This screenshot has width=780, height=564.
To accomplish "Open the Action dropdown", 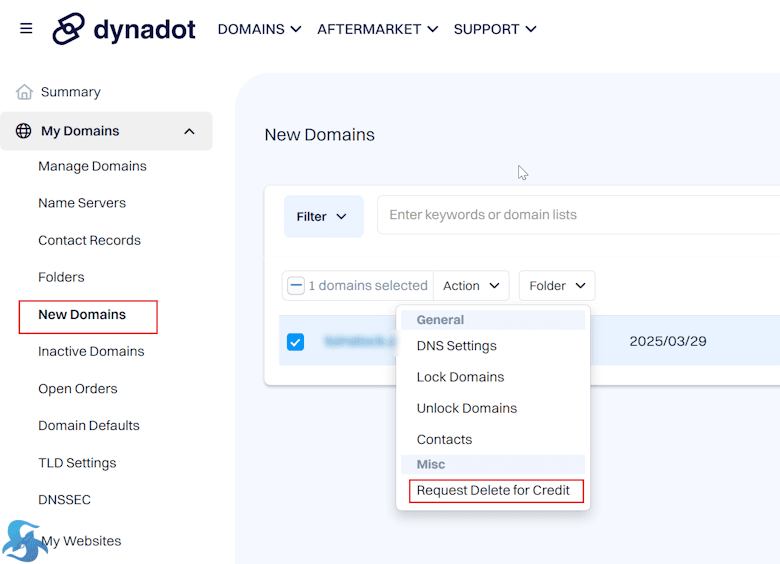I will [471, 285].
